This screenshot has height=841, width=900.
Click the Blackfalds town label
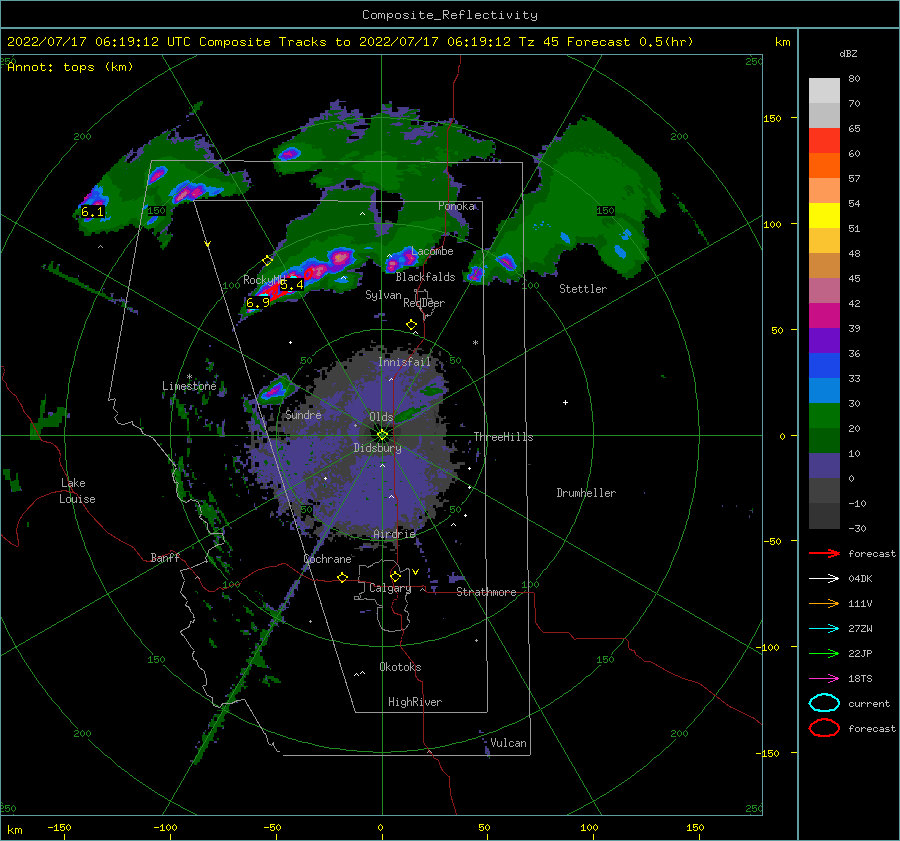click(425, 277)
